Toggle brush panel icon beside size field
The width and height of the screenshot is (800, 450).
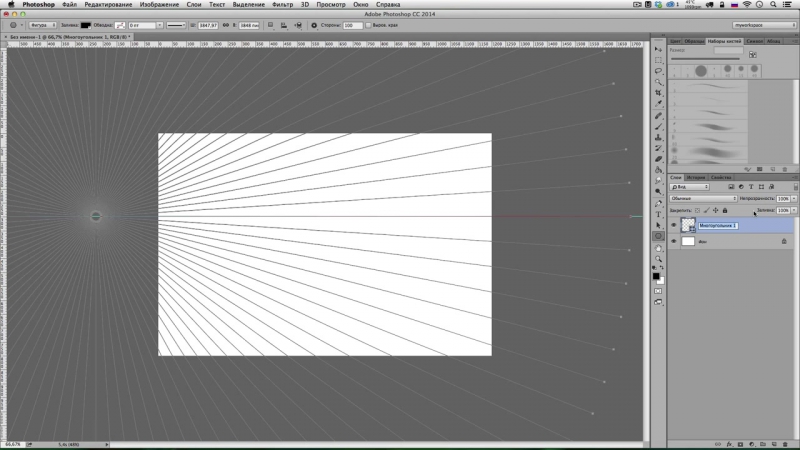click(753, 54)
